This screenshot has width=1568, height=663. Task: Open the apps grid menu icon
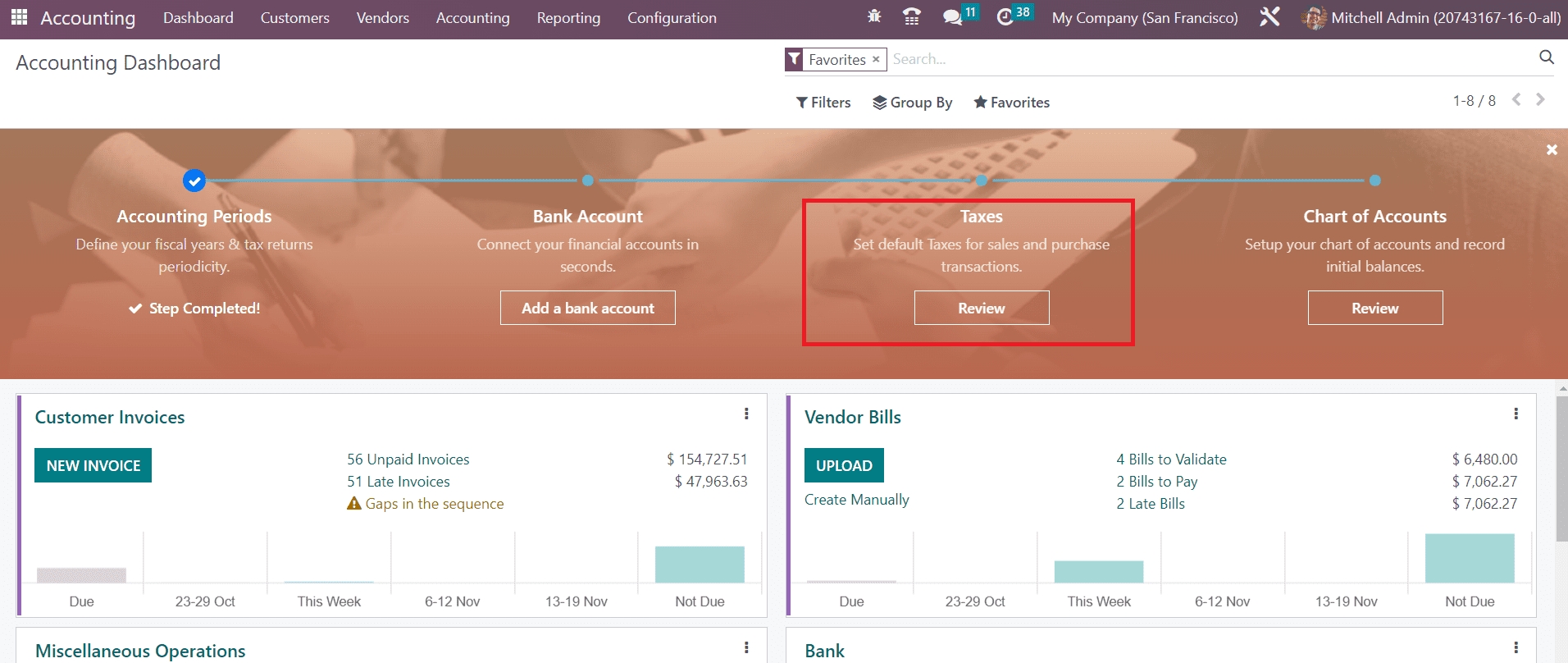pyautogui.click(x=20, y=17)
